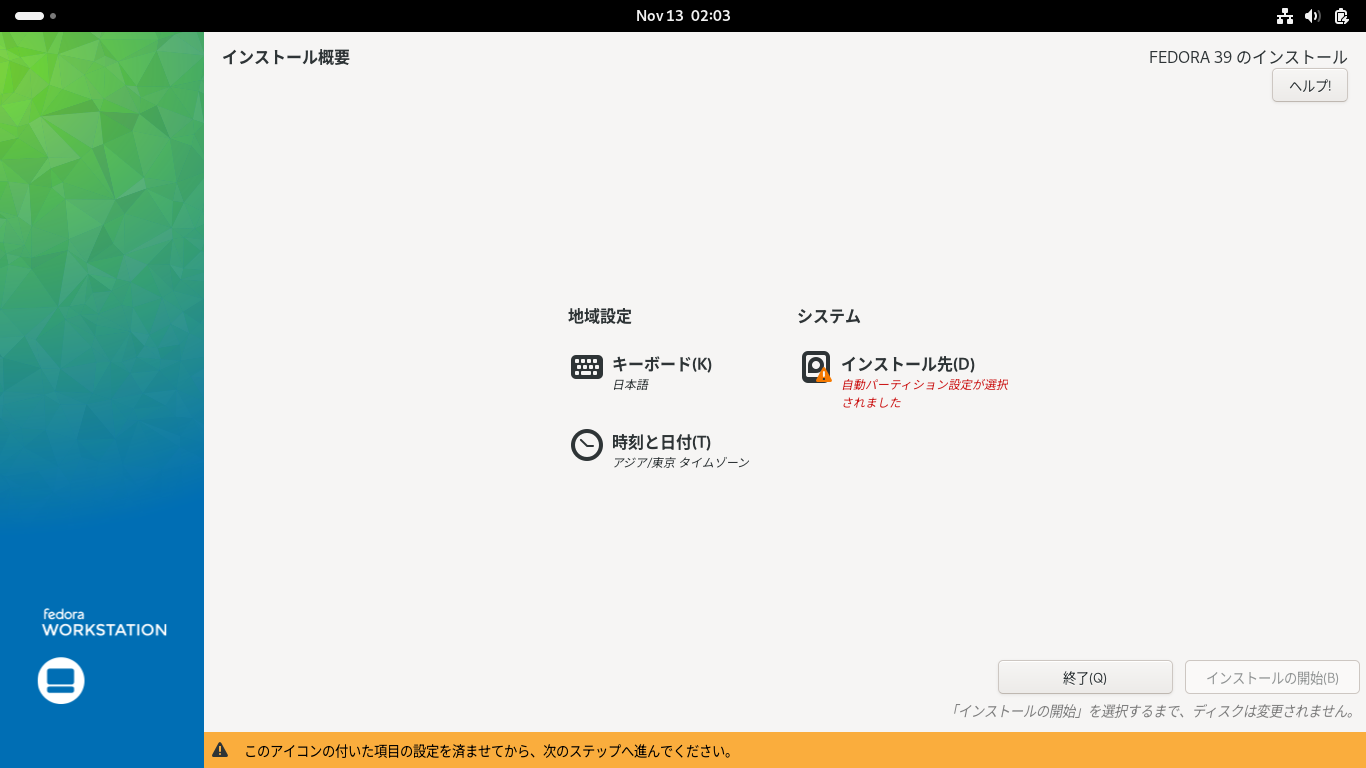1366x768 pixels.
Task: Click the ヘルプ! help button
Action: click(1310, 85)
